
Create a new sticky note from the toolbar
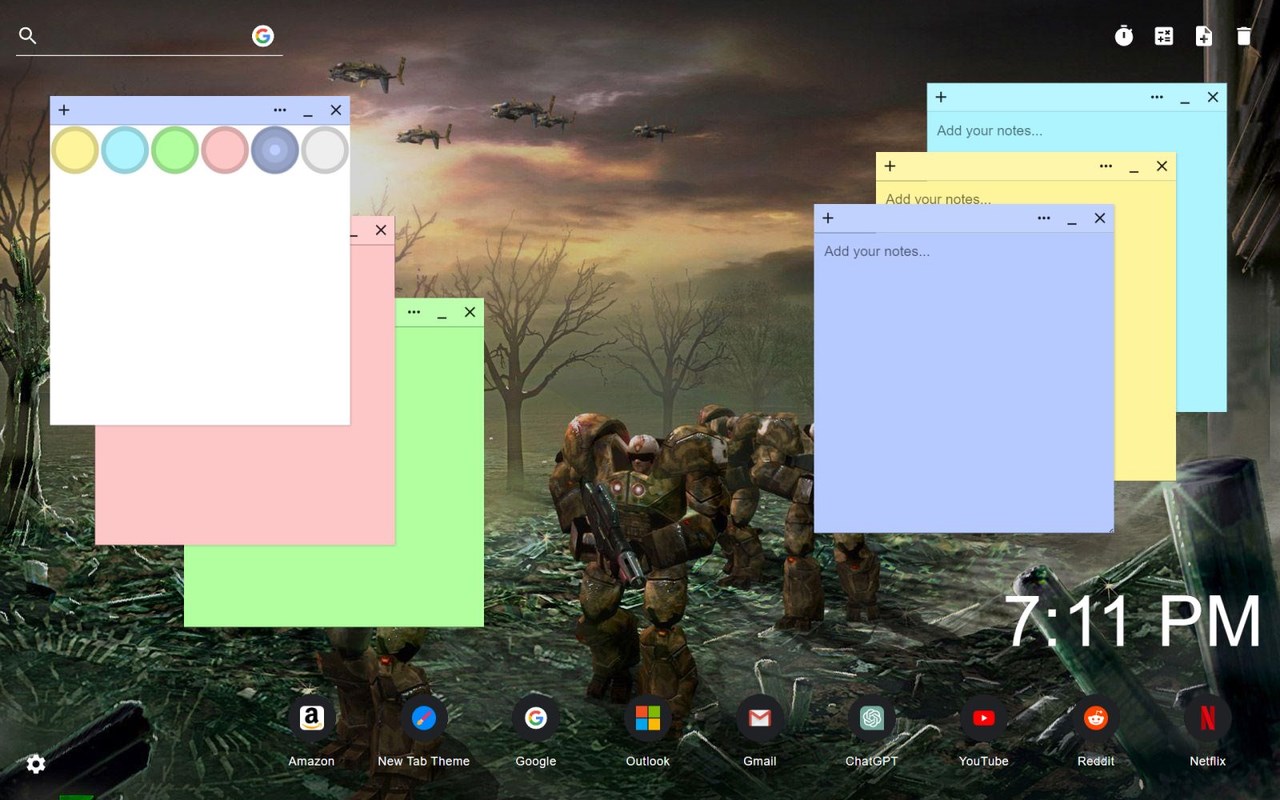[x=1204, y=36]
